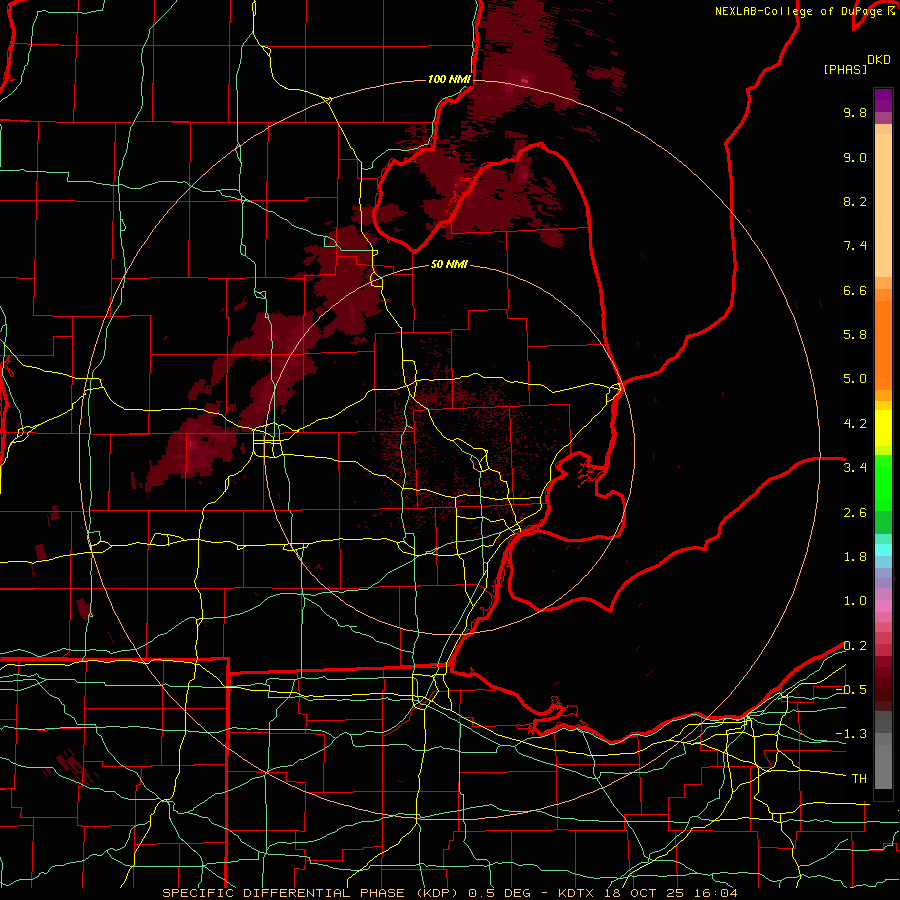Click the NEXLAB-College of DuPage credit text
Screen dimensions: 900x900
point(801,11)
